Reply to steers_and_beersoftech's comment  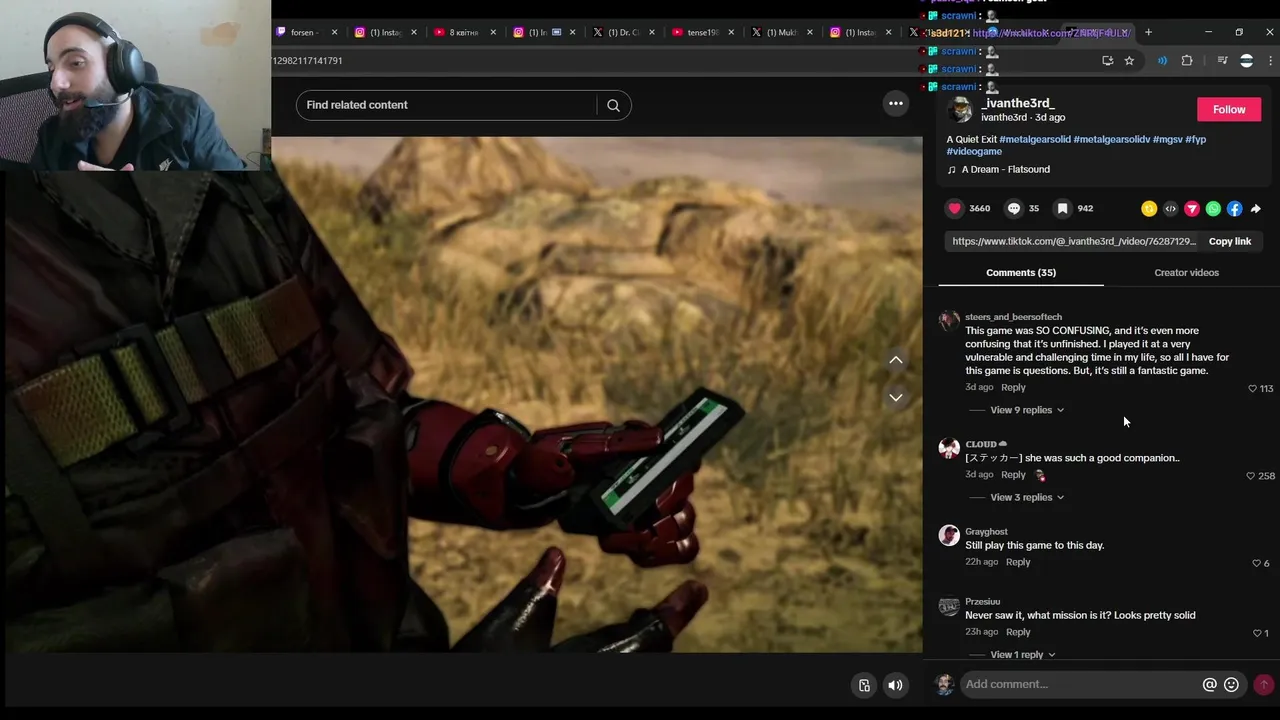1013,387
